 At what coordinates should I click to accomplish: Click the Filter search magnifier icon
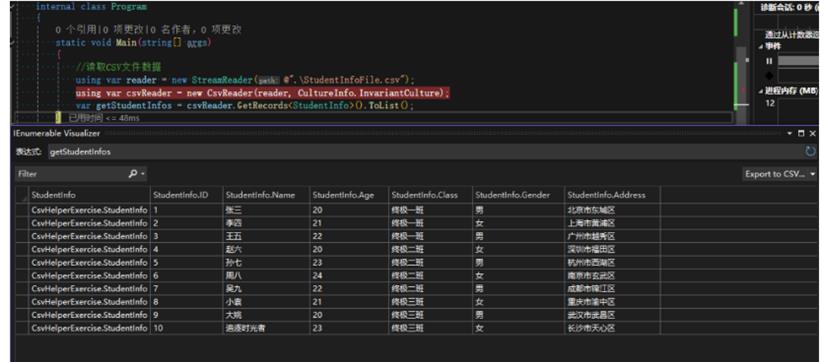coord(133,174)
